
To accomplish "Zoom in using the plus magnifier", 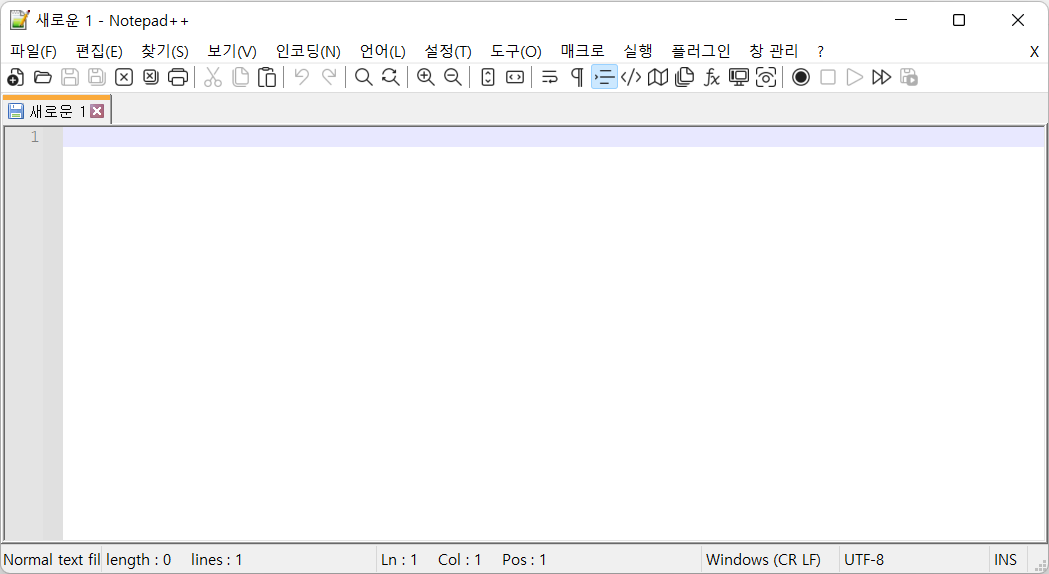I will coord(425,78).
